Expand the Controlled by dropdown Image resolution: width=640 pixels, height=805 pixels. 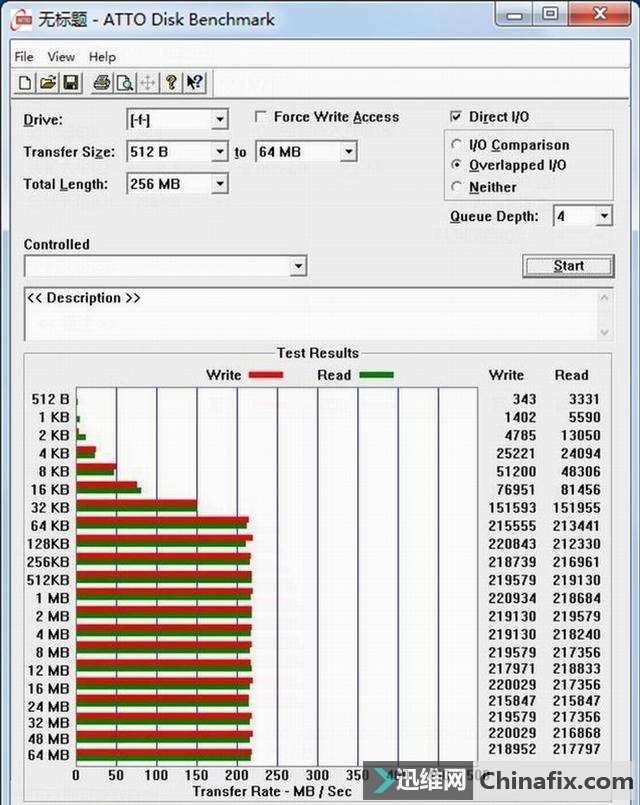[298, 266]
